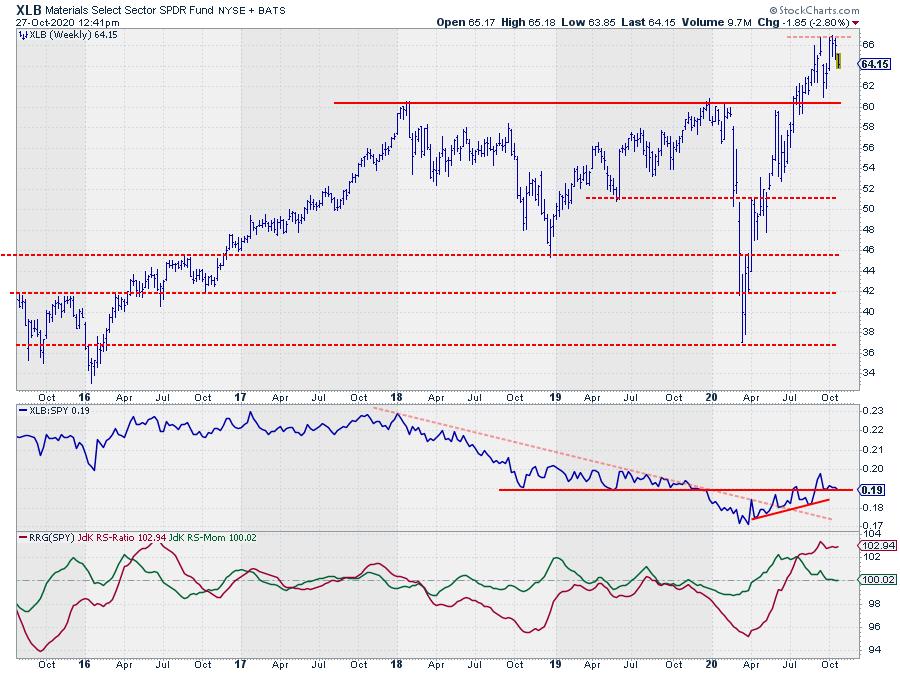This screenshot has height=673, width=900.
Task: Click the yellow current-week price bar
Action: (839, 61)
